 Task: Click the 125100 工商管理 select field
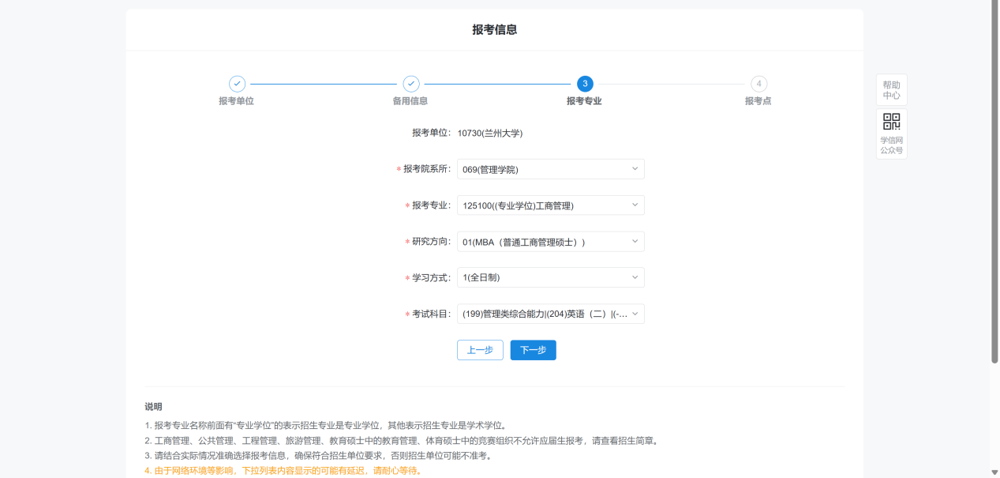pos(551,205)
